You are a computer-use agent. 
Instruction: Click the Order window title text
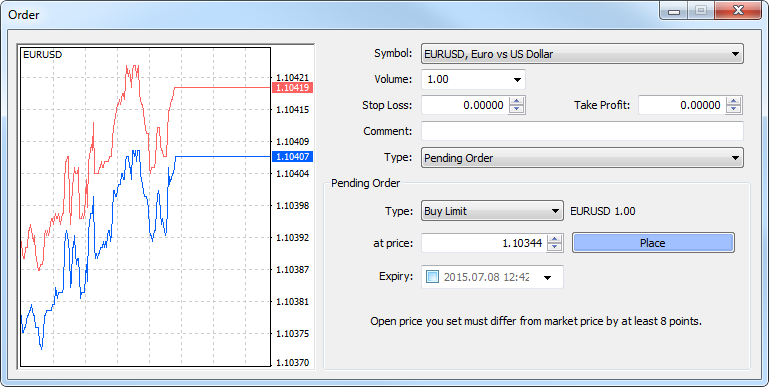24,15
